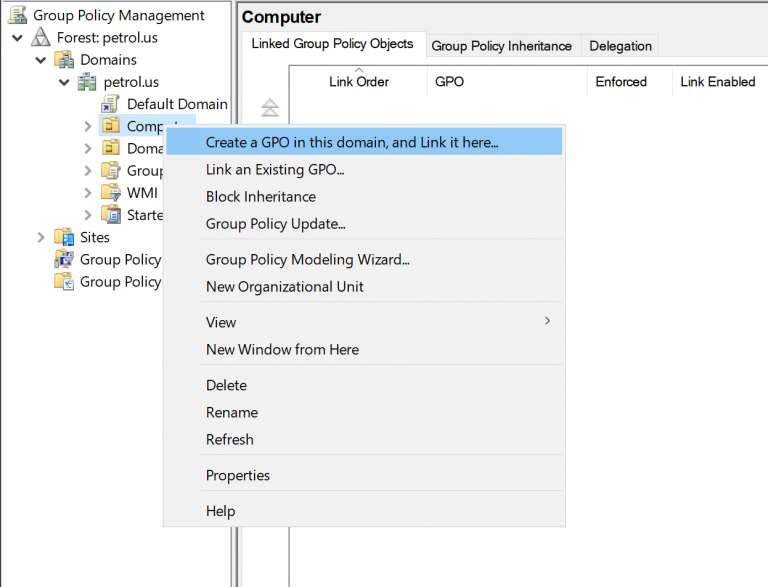Select the Domains tree label
The image size is (768, 587).
pos(108,60)
